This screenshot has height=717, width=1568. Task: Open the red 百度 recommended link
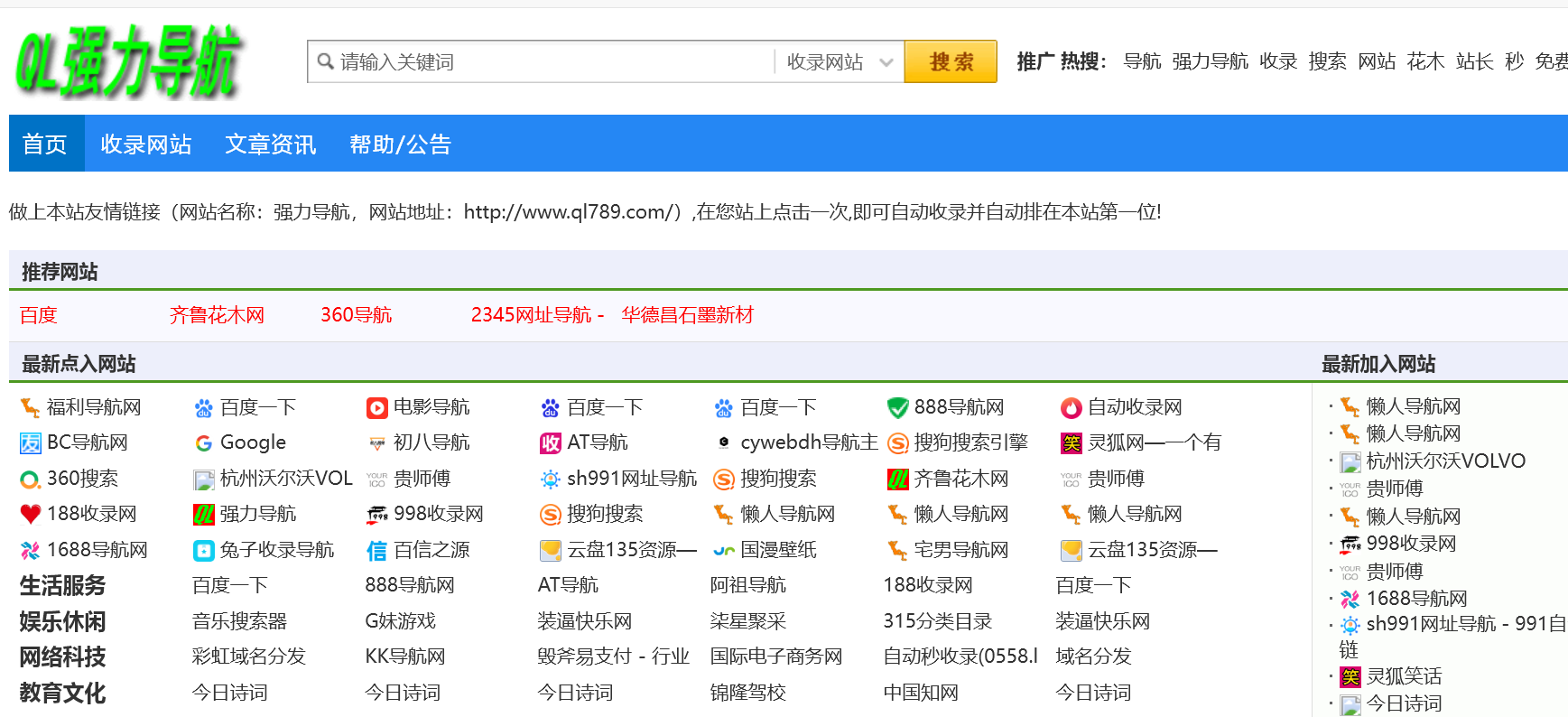[39, 315]
